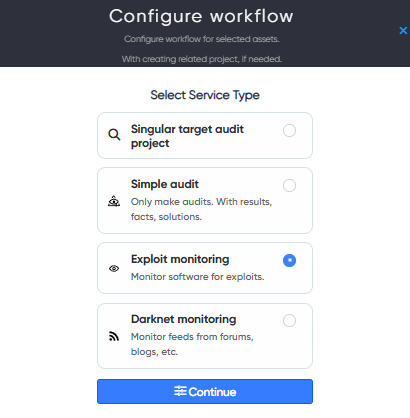
Task: Select the Singular target audit project radio button
Action: click(289, 130)
